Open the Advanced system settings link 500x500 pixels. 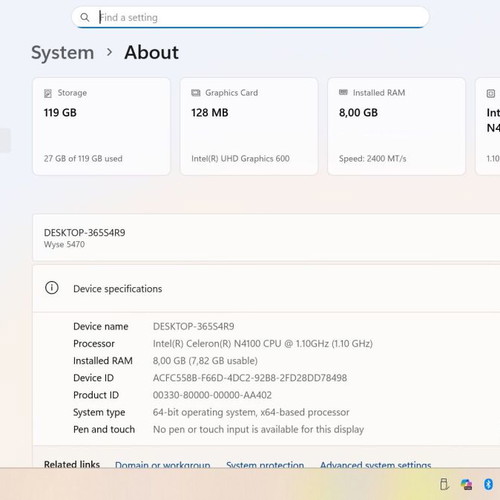[x=376, y=464]
